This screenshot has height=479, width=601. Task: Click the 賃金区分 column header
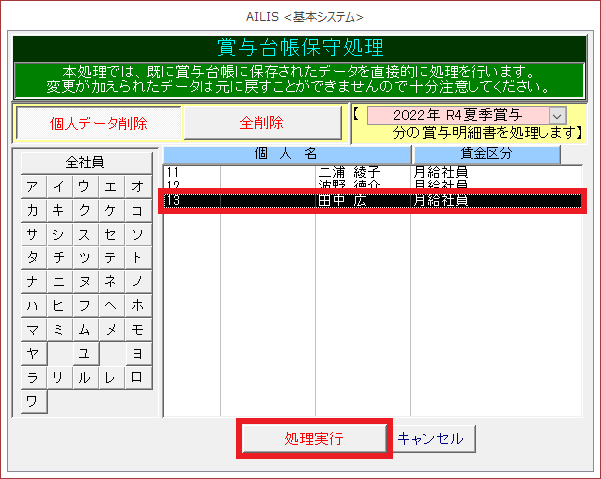(485, 154)
